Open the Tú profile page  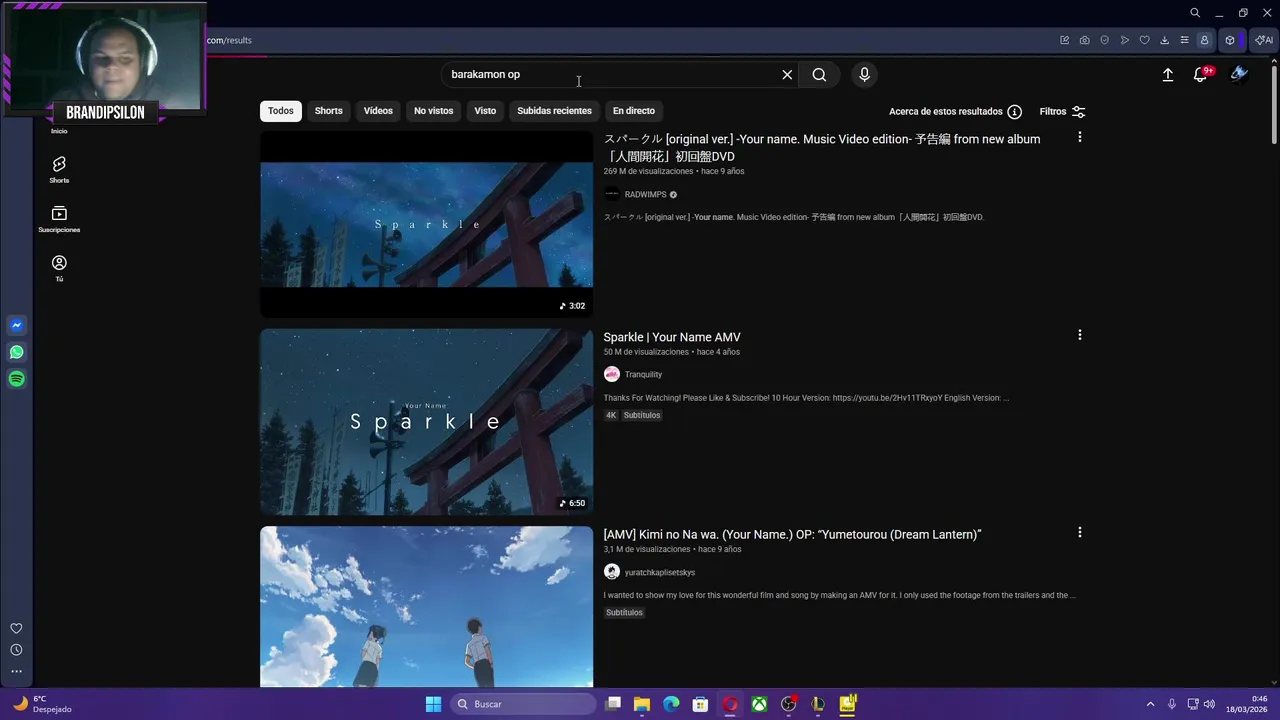59,268
